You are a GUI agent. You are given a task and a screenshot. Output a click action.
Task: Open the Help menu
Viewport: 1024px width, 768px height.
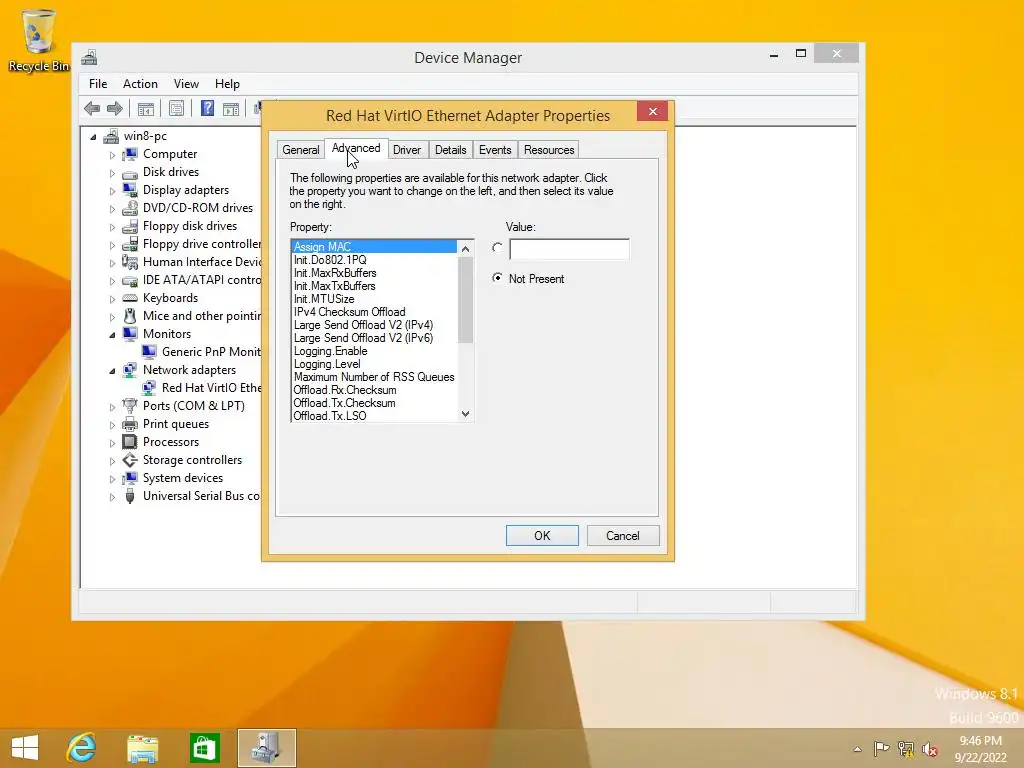[x=227, y=84]
